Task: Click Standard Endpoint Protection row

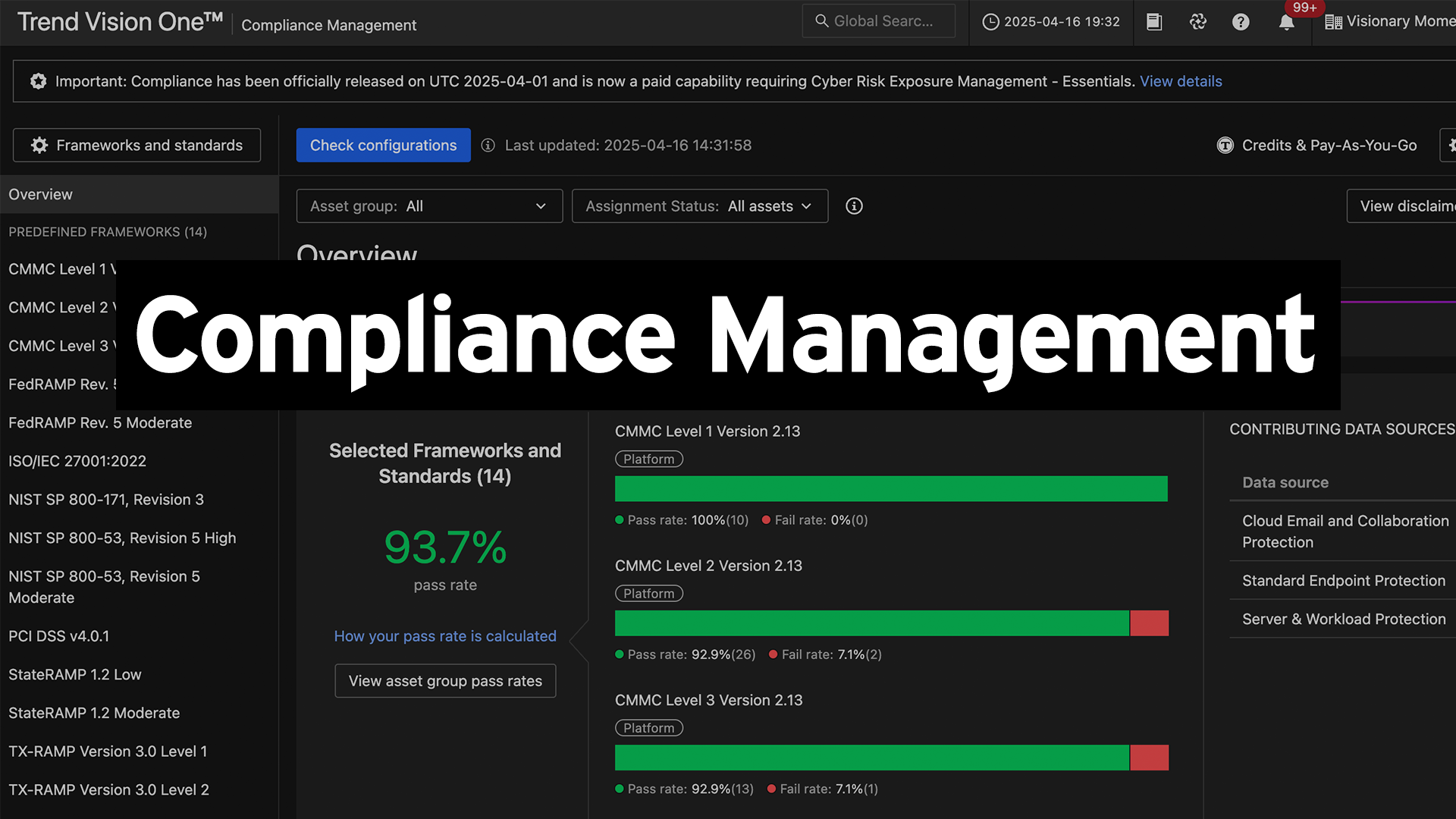Action: tap(1342, 581)
